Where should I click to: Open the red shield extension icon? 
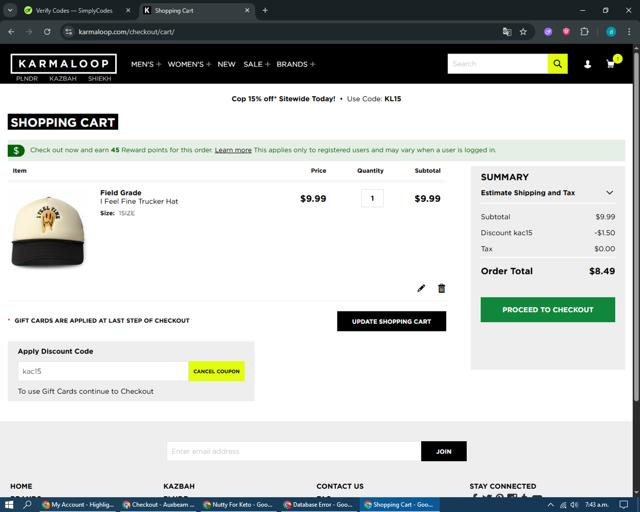coord(566,31)
